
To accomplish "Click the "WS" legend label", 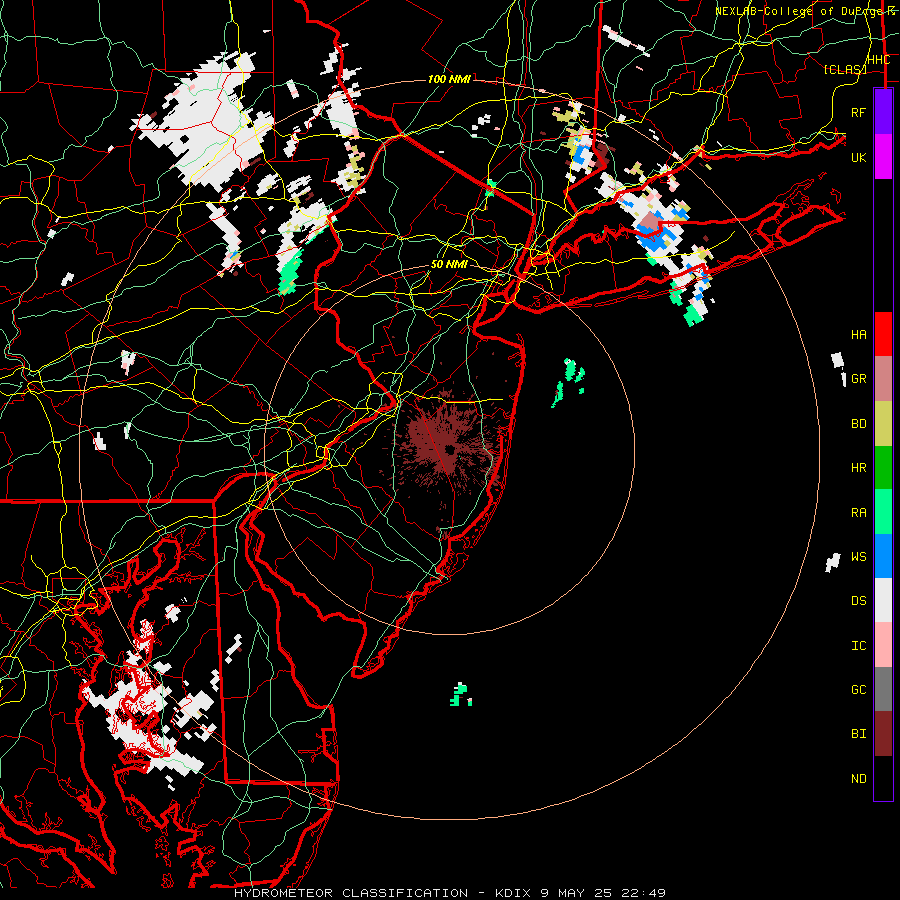I will 858,557.
